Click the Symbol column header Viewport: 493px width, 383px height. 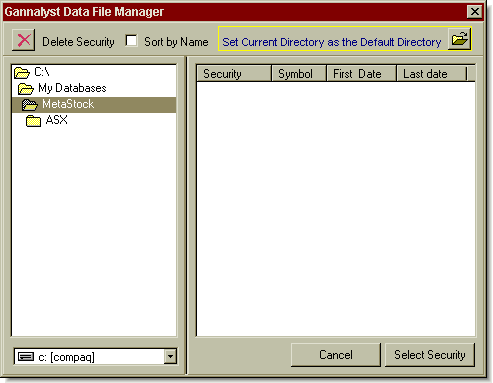pyautogui.click(x=299, y=74)
